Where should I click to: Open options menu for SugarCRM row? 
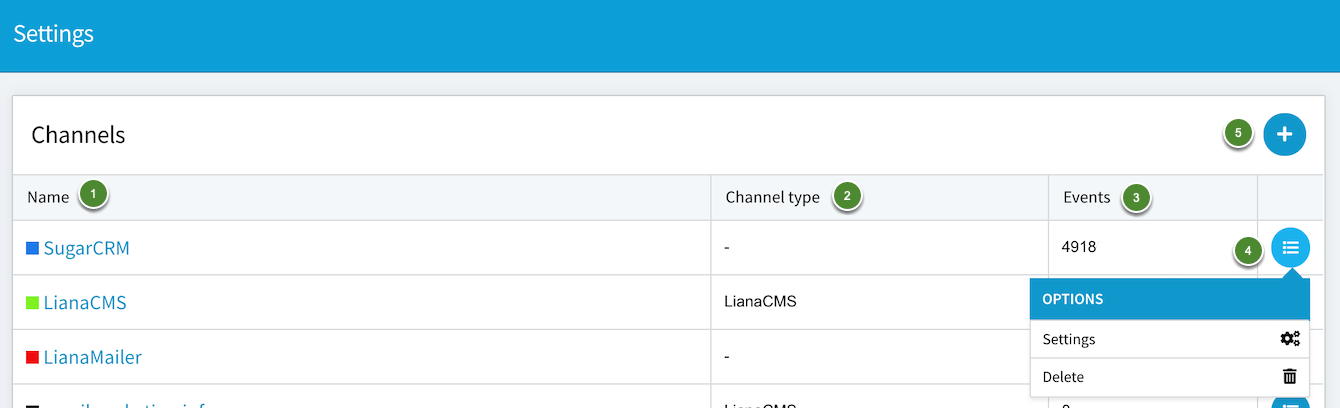click(x=1291, y=246)
